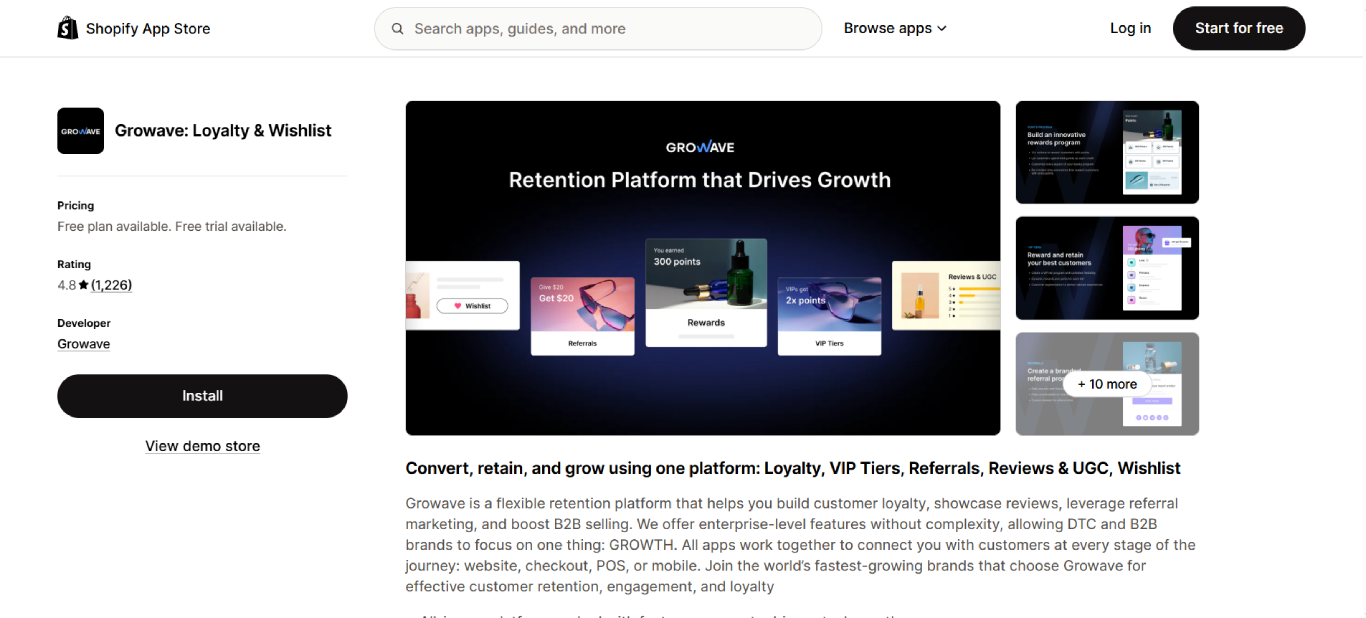Click the Referrals Get $20 card
The width and height of the screenshot is (1366, 618).
click(x=583, y=313)
